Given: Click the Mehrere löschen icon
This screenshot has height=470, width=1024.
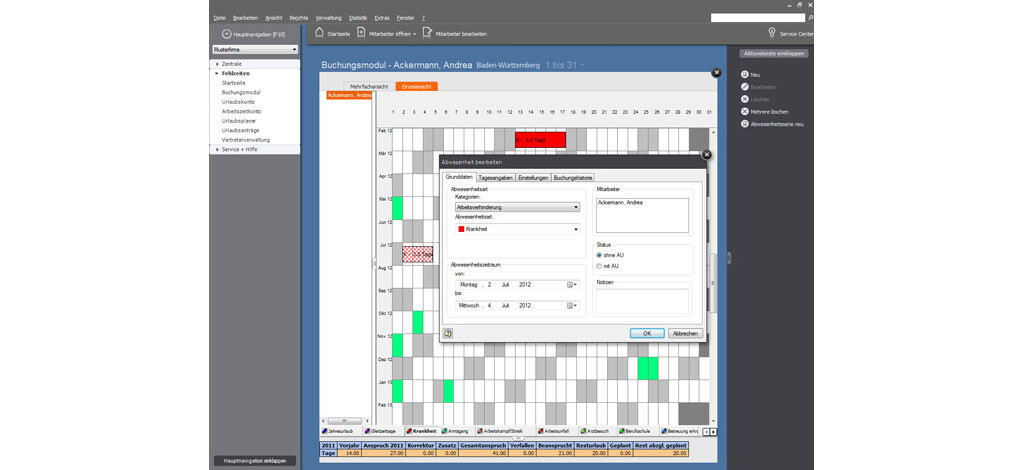Looking at the screenshot, I should (x=745, y=111).
